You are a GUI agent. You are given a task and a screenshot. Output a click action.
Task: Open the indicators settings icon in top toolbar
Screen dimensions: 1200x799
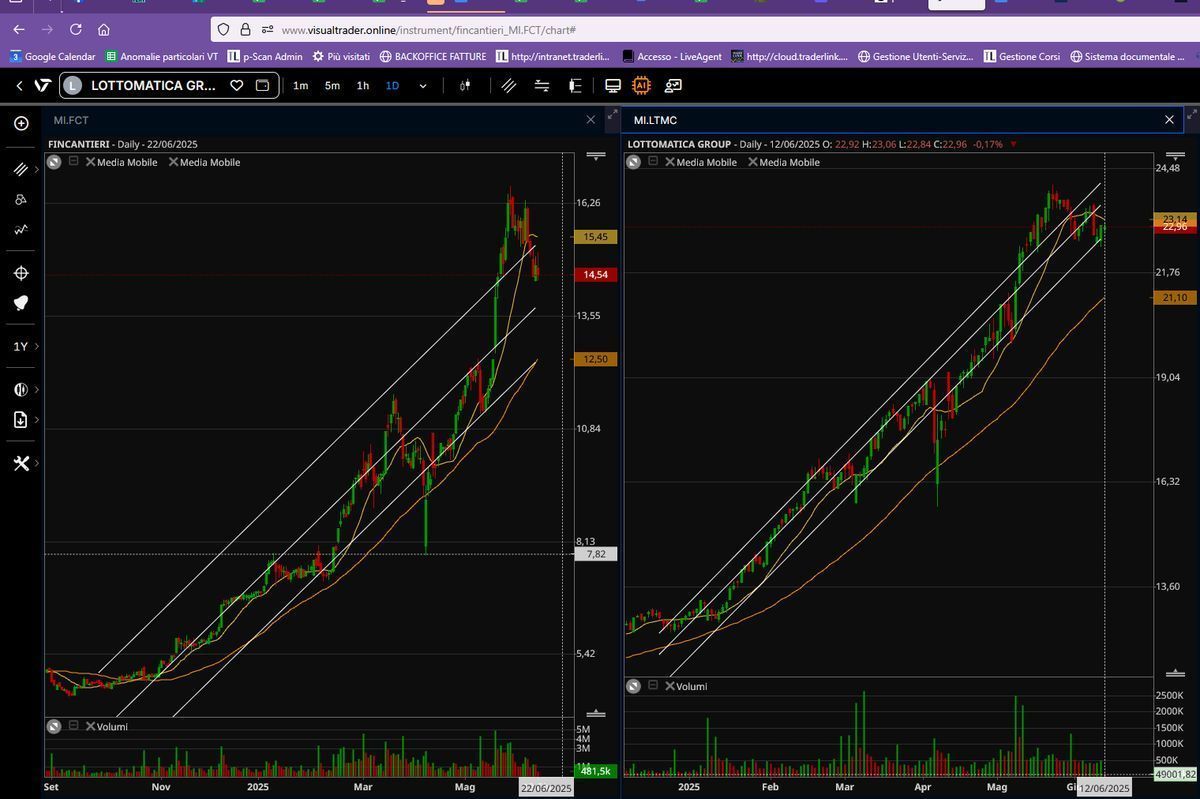pyautogui.click(x=542, y=86)
